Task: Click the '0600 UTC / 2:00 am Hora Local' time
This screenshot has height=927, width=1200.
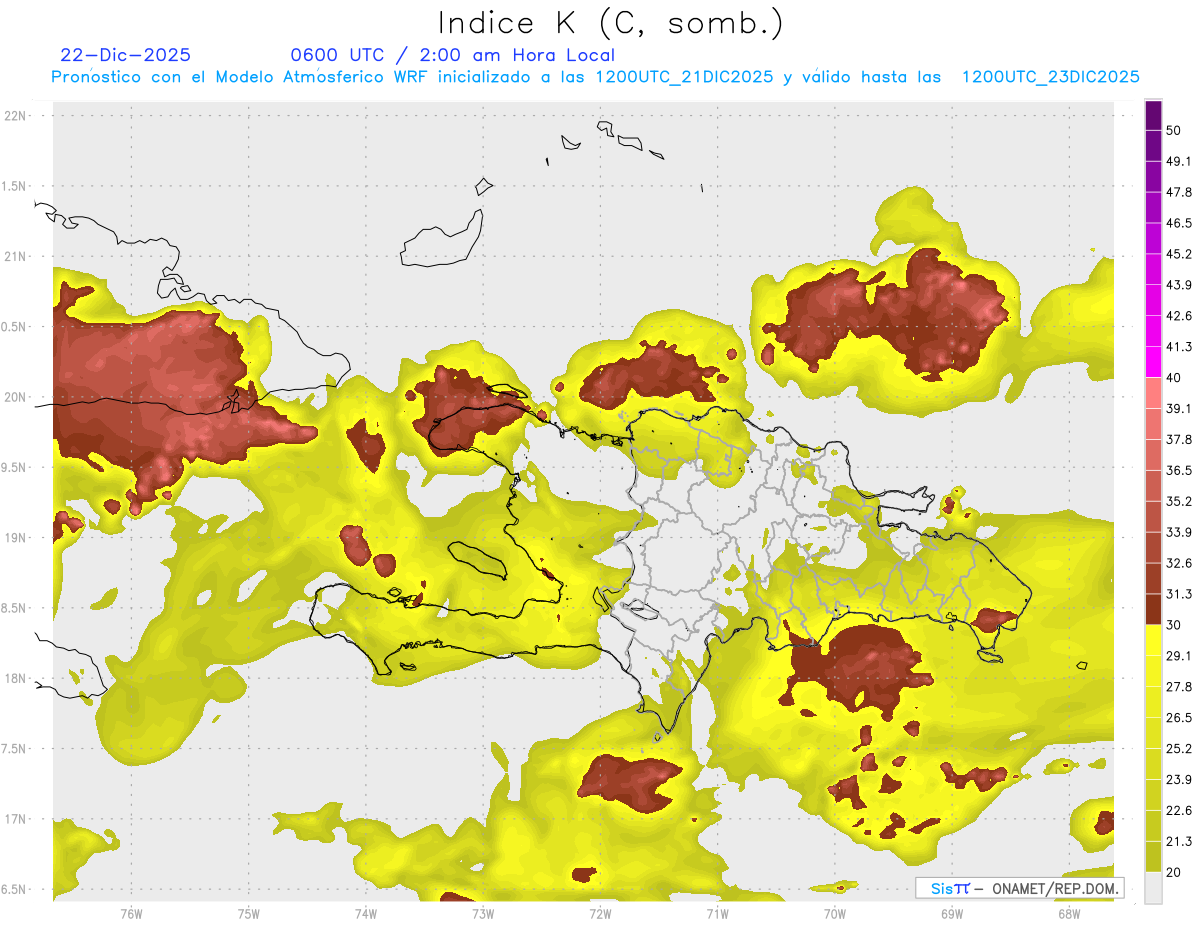Action: pyautogui.click(x=452, y=55)
